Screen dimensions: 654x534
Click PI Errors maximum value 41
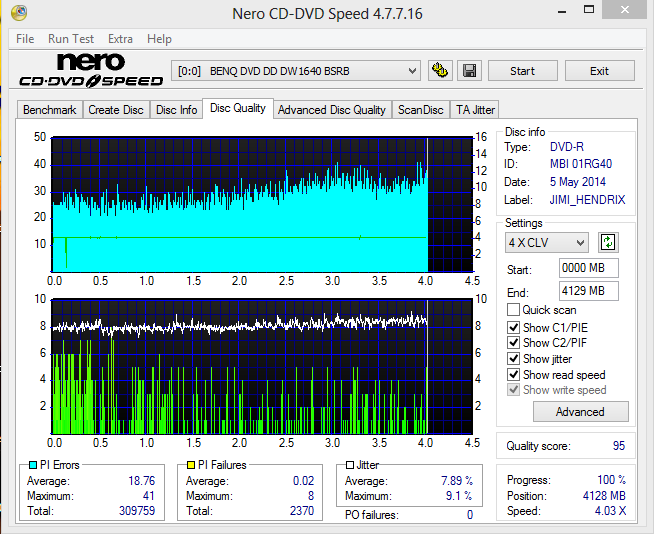point(148,496)
